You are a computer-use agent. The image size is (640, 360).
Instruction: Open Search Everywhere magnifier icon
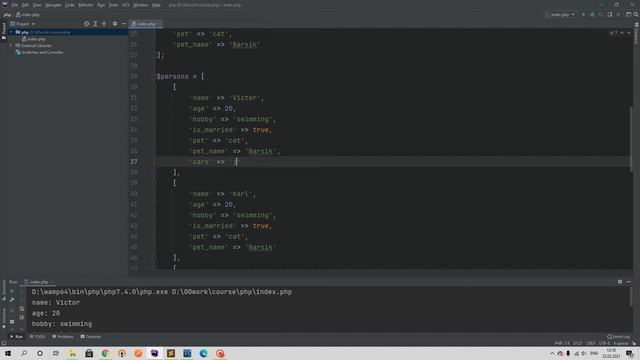pyautogui.click(x=636, y=14)
